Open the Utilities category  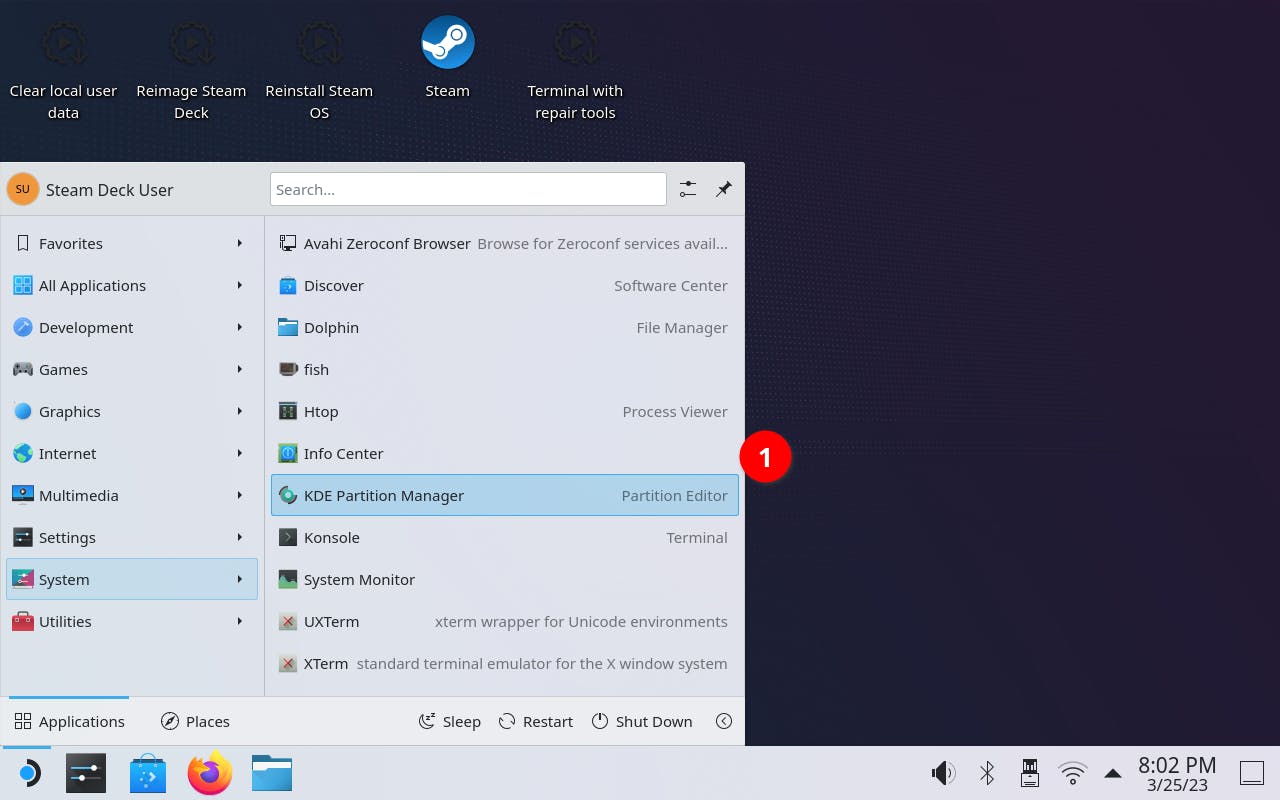click(x=132, y=621)
